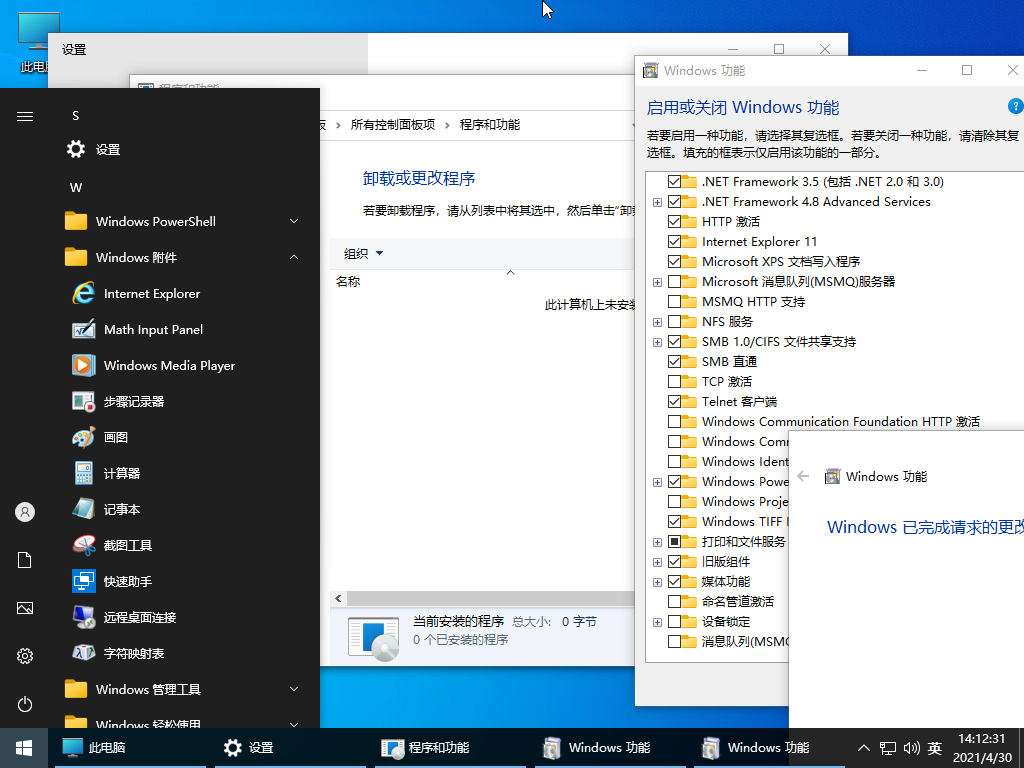This screenshot has width=1024, height=768.
Task: Click the program list horizontal scrollbar track
Action: click(x=490, y=598)
